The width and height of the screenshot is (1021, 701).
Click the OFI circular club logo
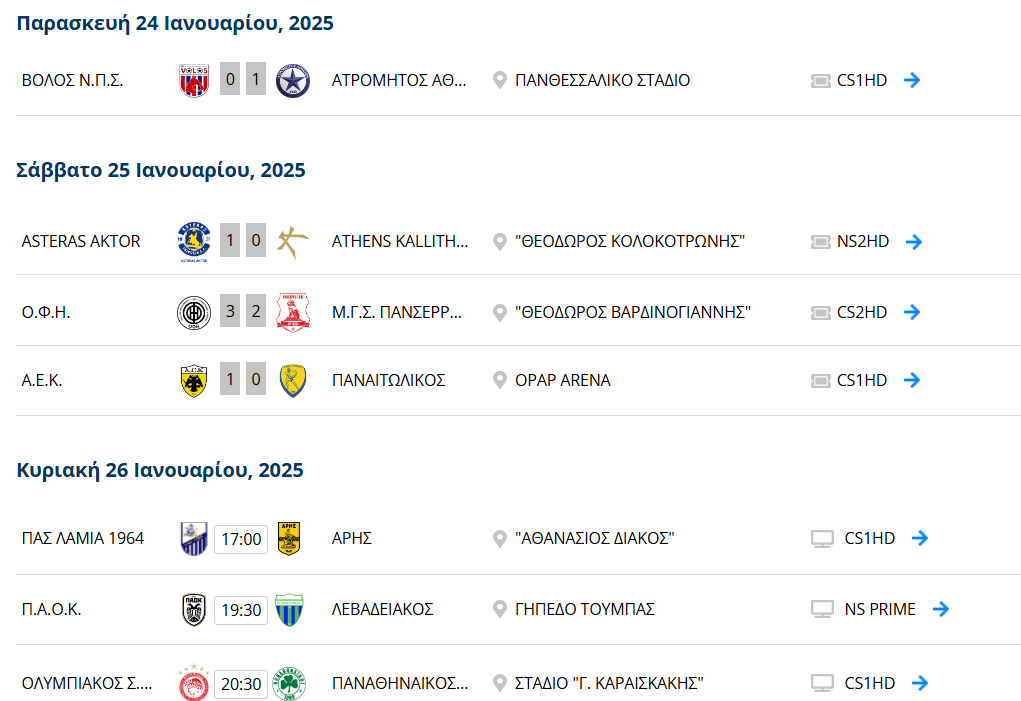click(194, 312)
